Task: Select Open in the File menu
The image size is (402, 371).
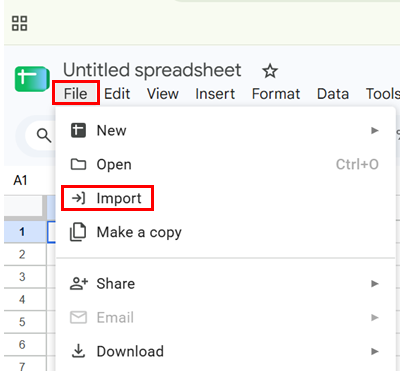Action: (225, 164)
